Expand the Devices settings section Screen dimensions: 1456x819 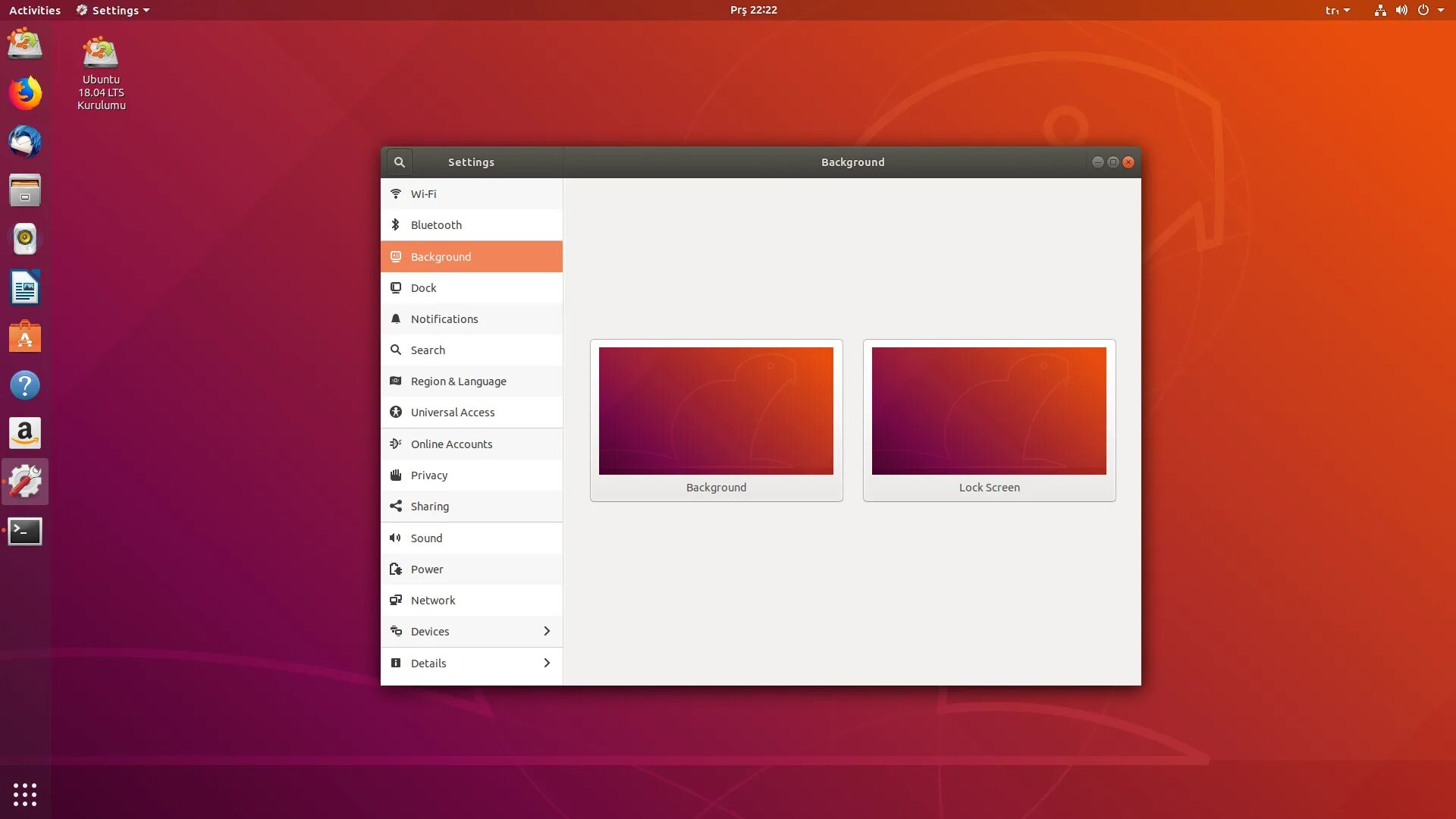[471, 631]
